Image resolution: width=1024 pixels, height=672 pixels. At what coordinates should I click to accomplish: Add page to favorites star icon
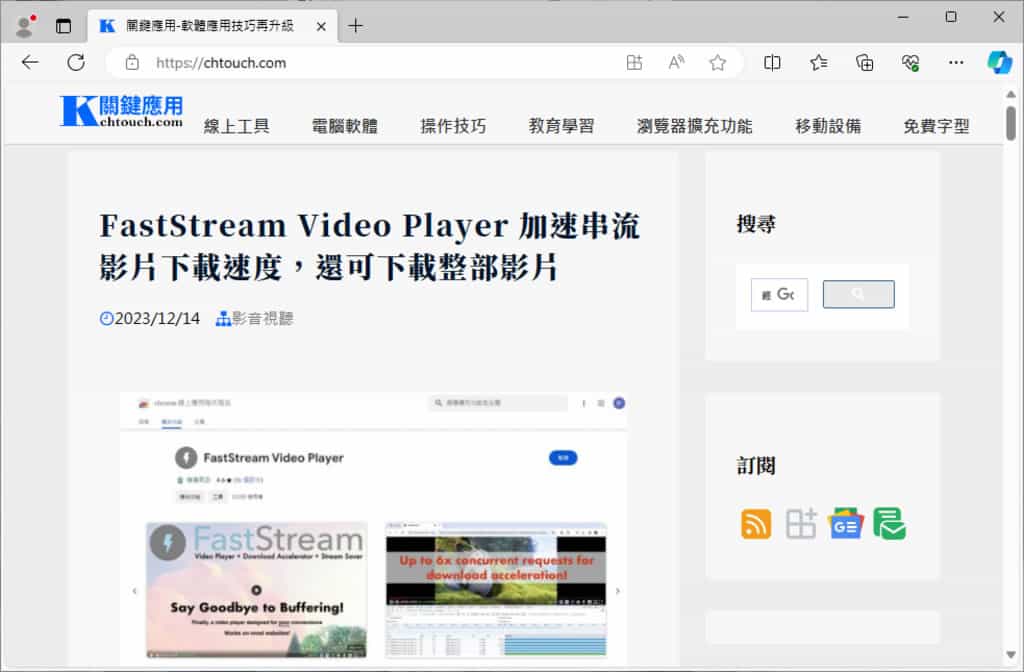(718, 63)
